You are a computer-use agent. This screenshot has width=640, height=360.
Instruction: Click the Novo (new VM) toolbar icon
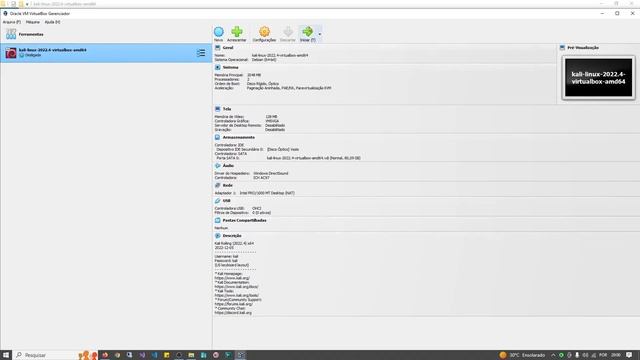[x=219, y=32]
